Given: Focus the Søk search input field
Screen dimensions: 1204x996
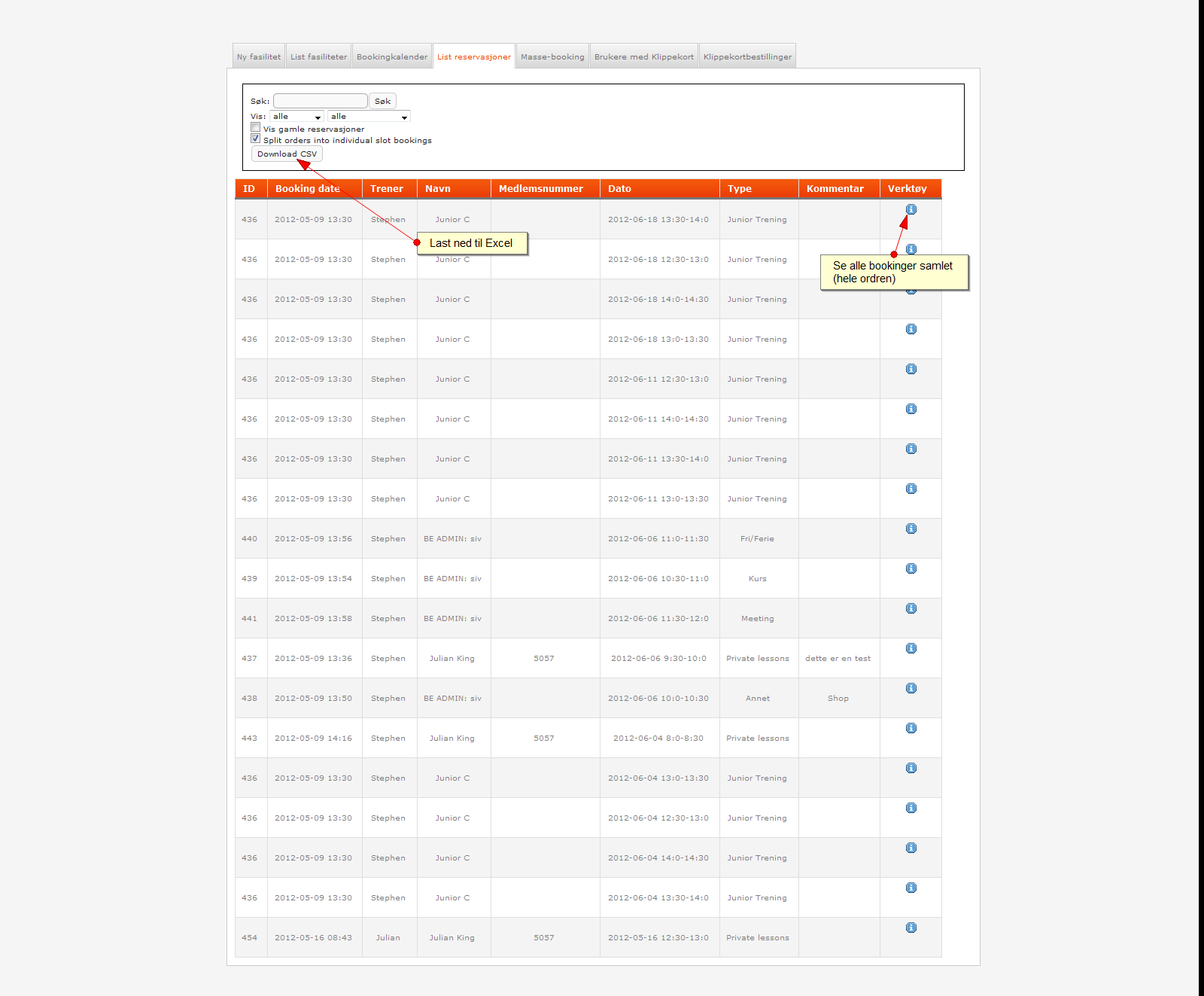Looking at the screenshot, I should coord(321,101).
